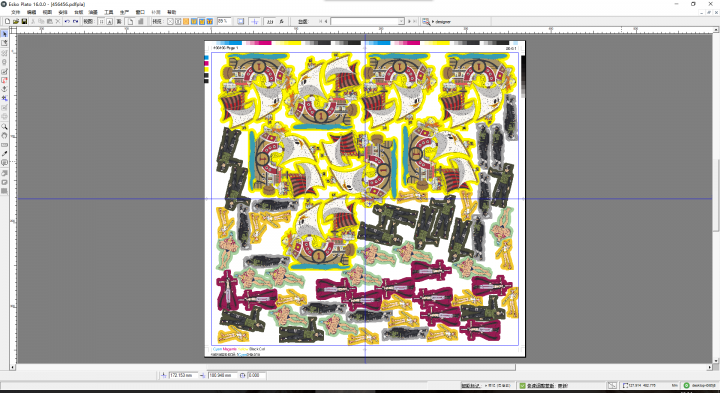Choose the Zoom magnifier tool
This screenshot has width=720, height=393.
(5, 126)
